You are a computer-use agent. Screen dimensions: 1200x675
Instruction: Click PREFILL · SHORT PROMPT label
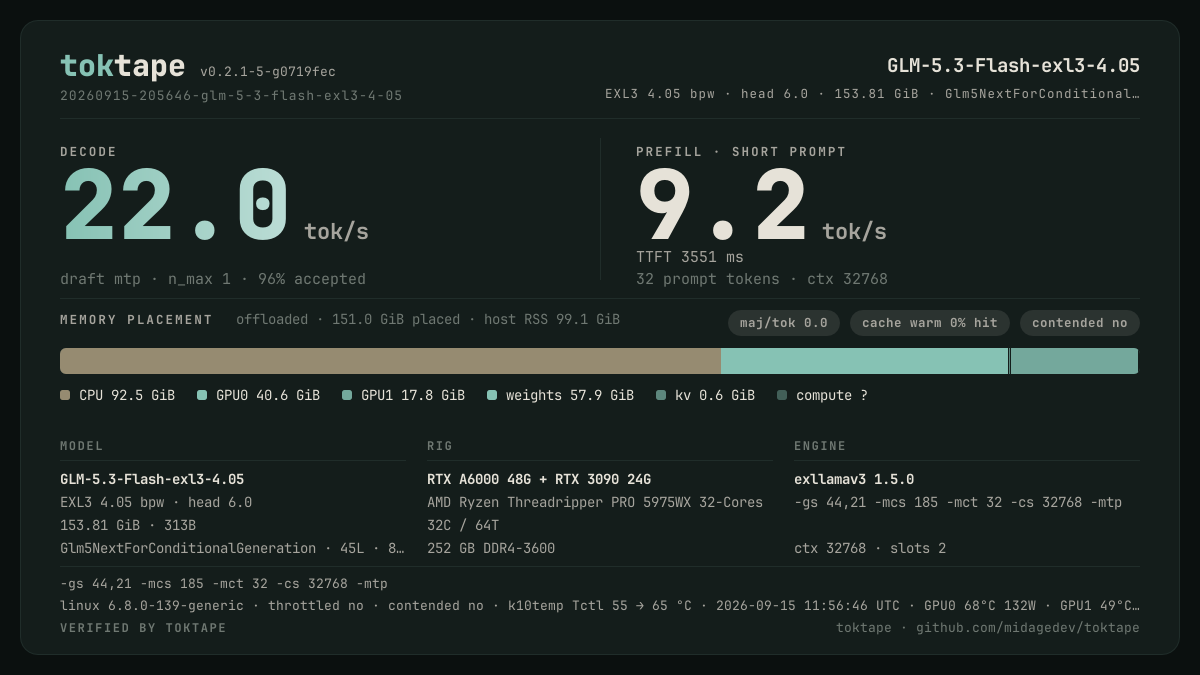coord(741,152)
